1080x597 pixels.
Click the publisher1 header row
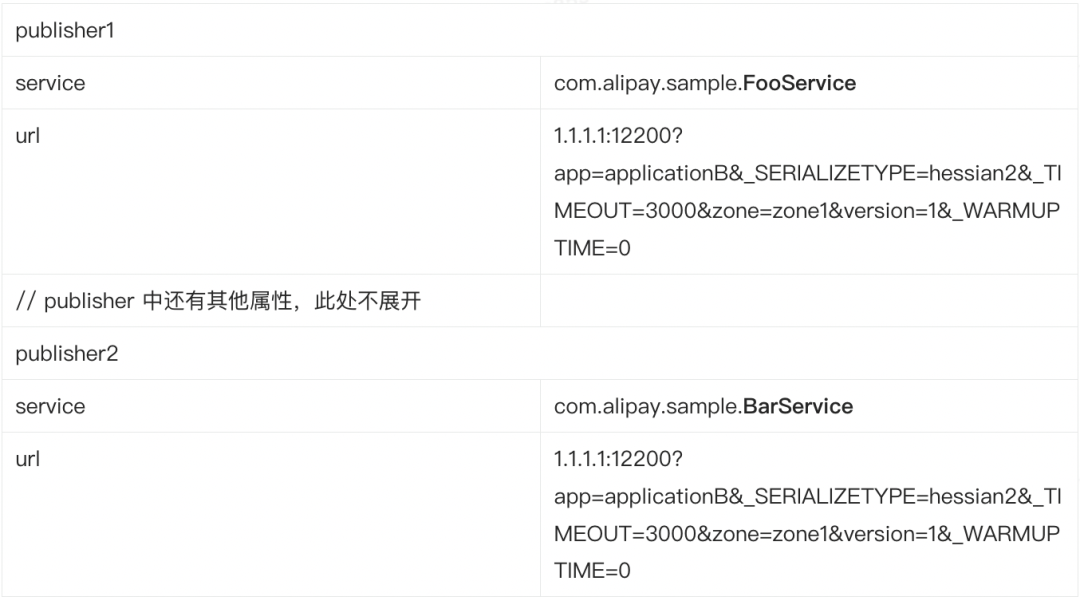(x=540, y=30)
